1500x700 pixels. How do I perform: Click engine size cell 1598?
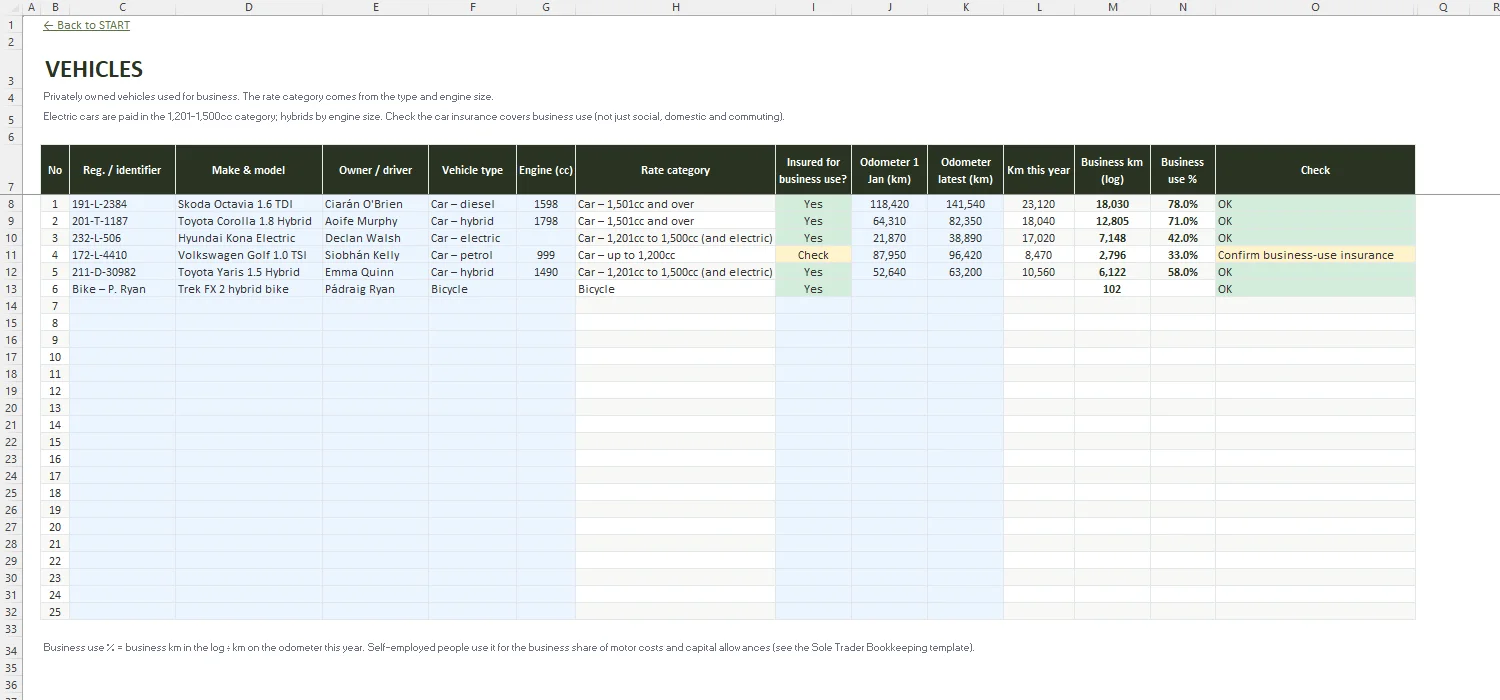pyautogui.click(x=546, y=204)
